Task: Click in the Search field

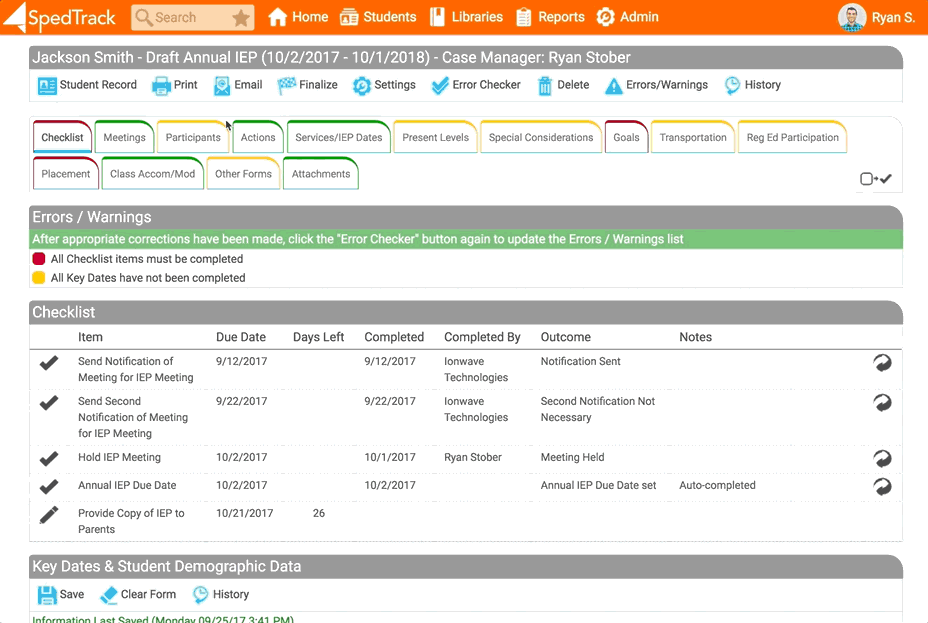Action: (x=180, y=18)
